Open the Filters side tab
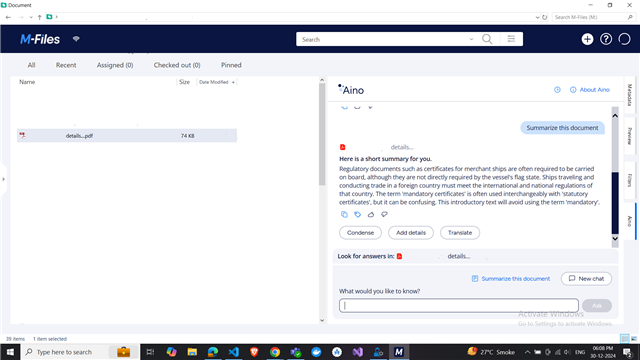Screen dimensions: 640x360 click(629, 180)
